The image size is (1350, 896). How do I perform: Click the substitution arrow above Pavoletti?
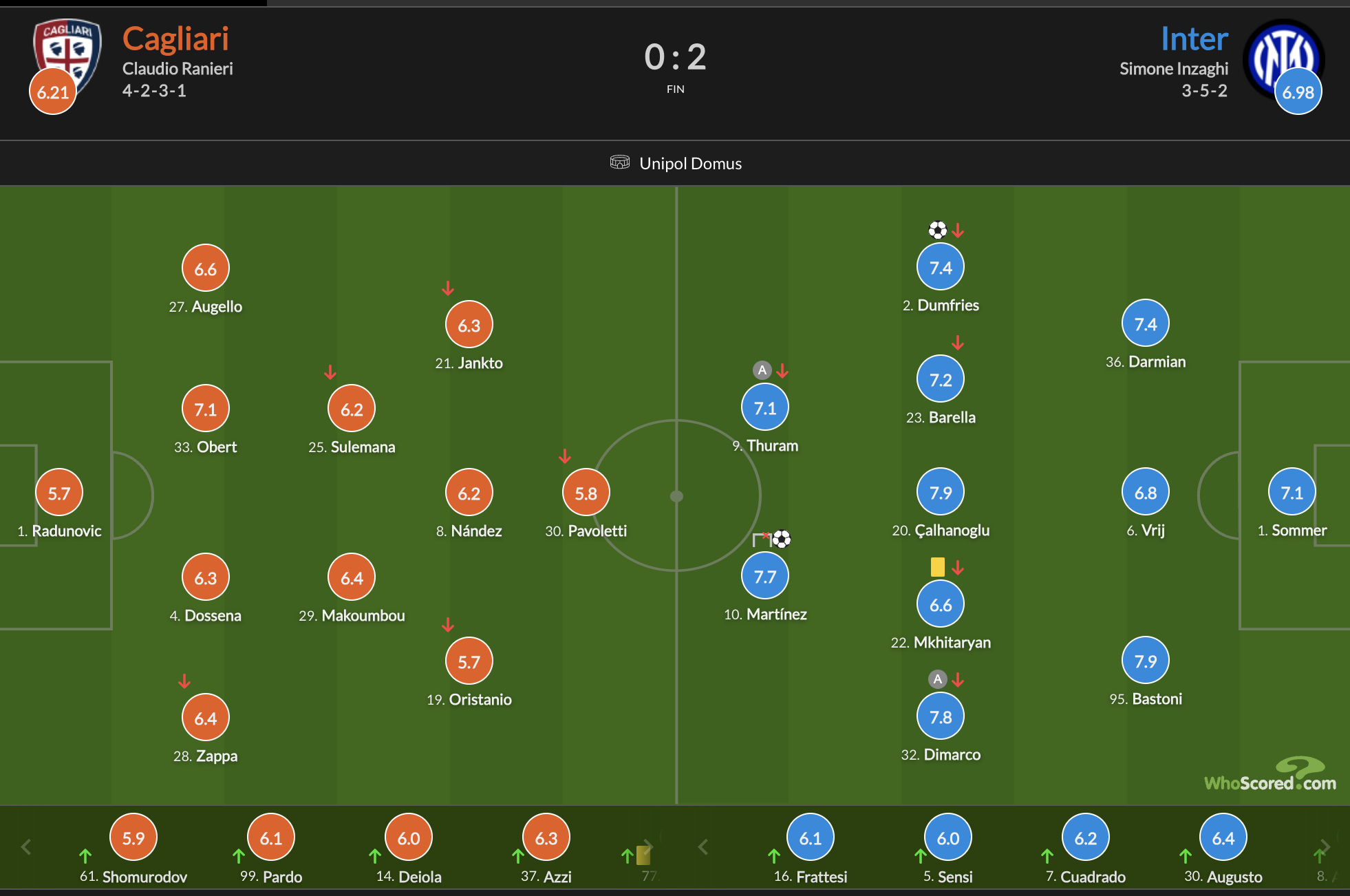coord(565,456)
